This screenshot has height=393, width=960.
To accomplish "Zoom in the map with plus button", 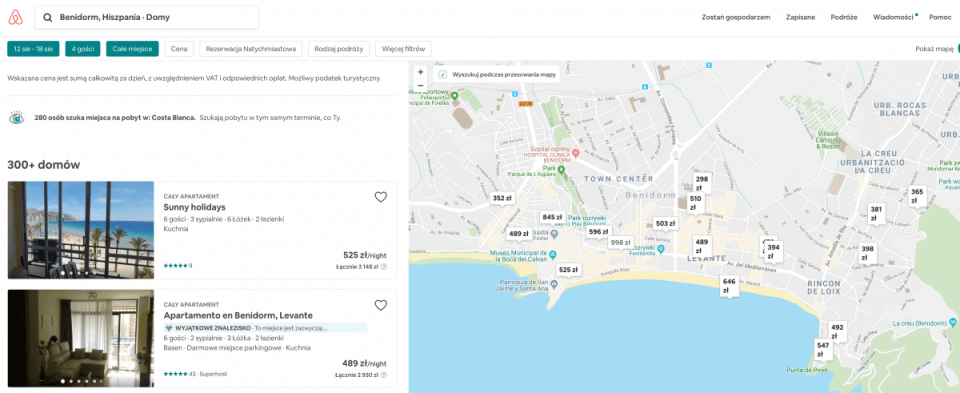I will click(420, 72).
